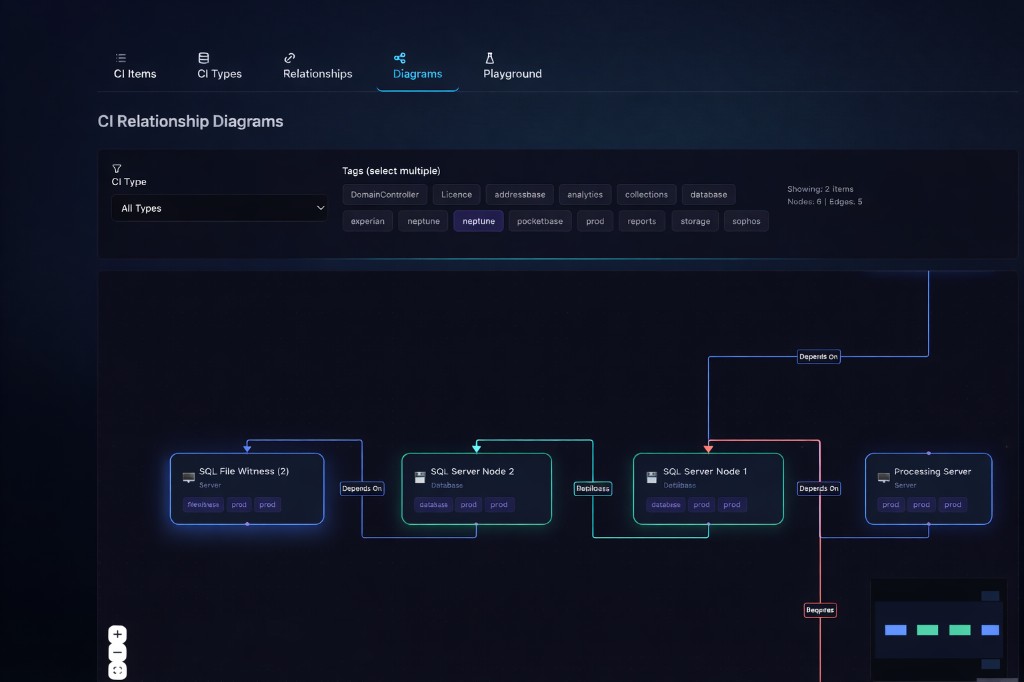Viewport: 1024px width, 682px height.
Task: Enable the reports tag filter
Action: pyautogui.click(x=642, y=221)
